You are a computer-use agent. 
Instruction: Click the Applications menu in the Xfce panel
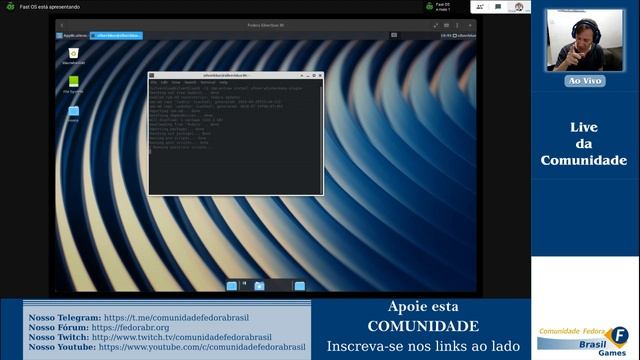72,36
